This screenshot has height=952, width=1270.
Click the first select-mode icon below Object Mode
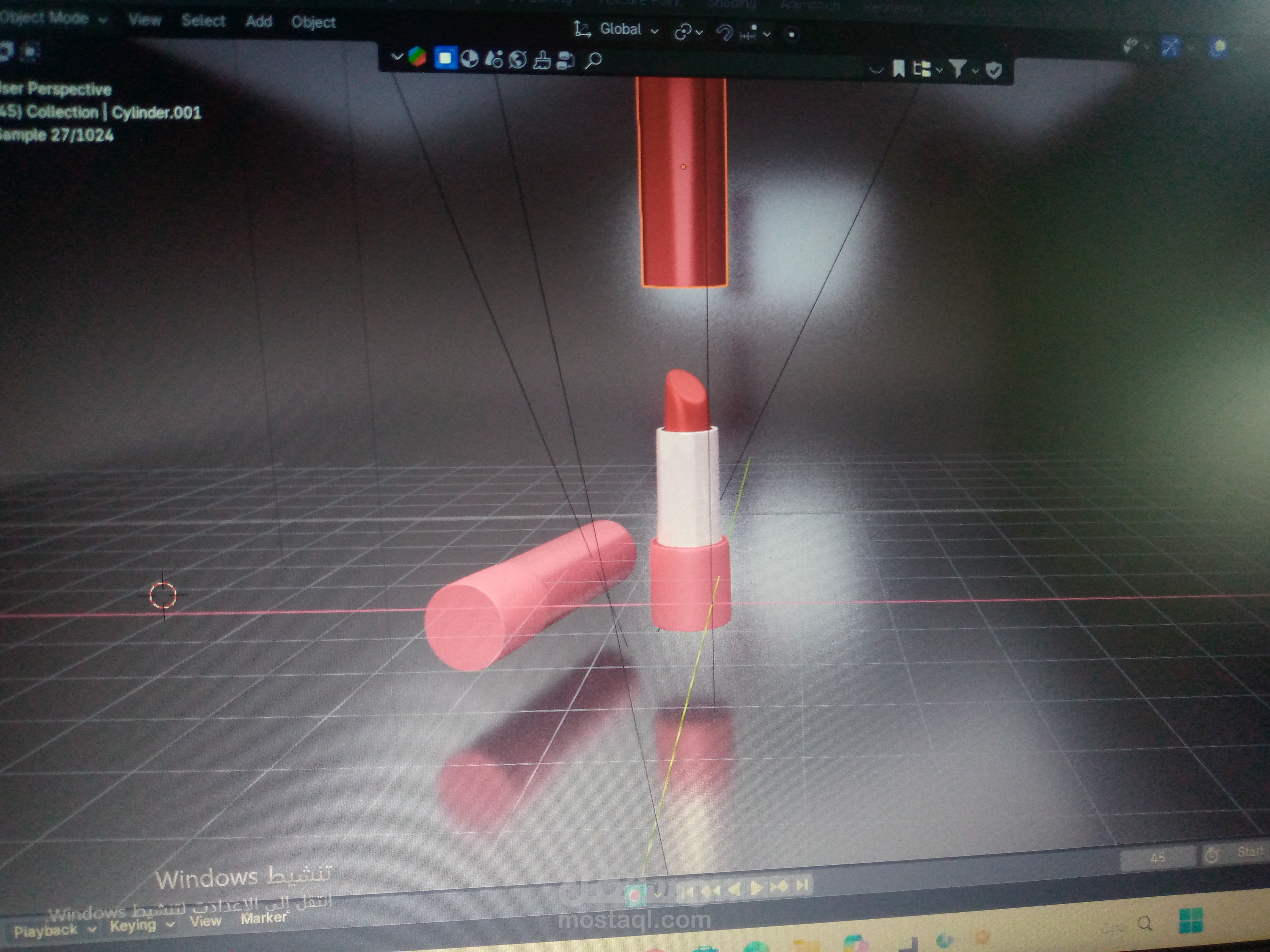(x=6, y=51)
